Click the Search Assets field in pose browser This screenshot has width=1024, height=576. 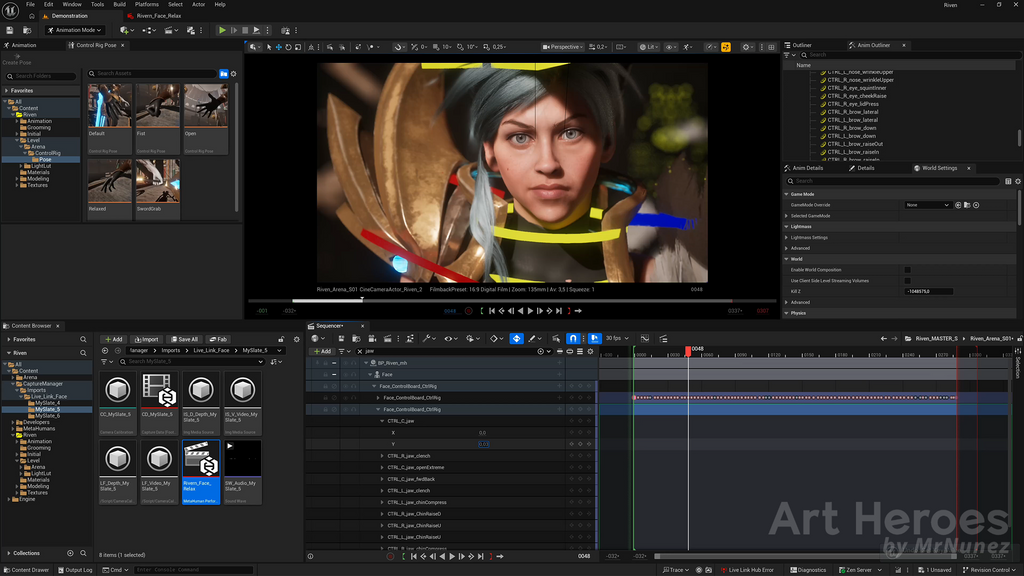pyautogui.click(x=152, y=74)
